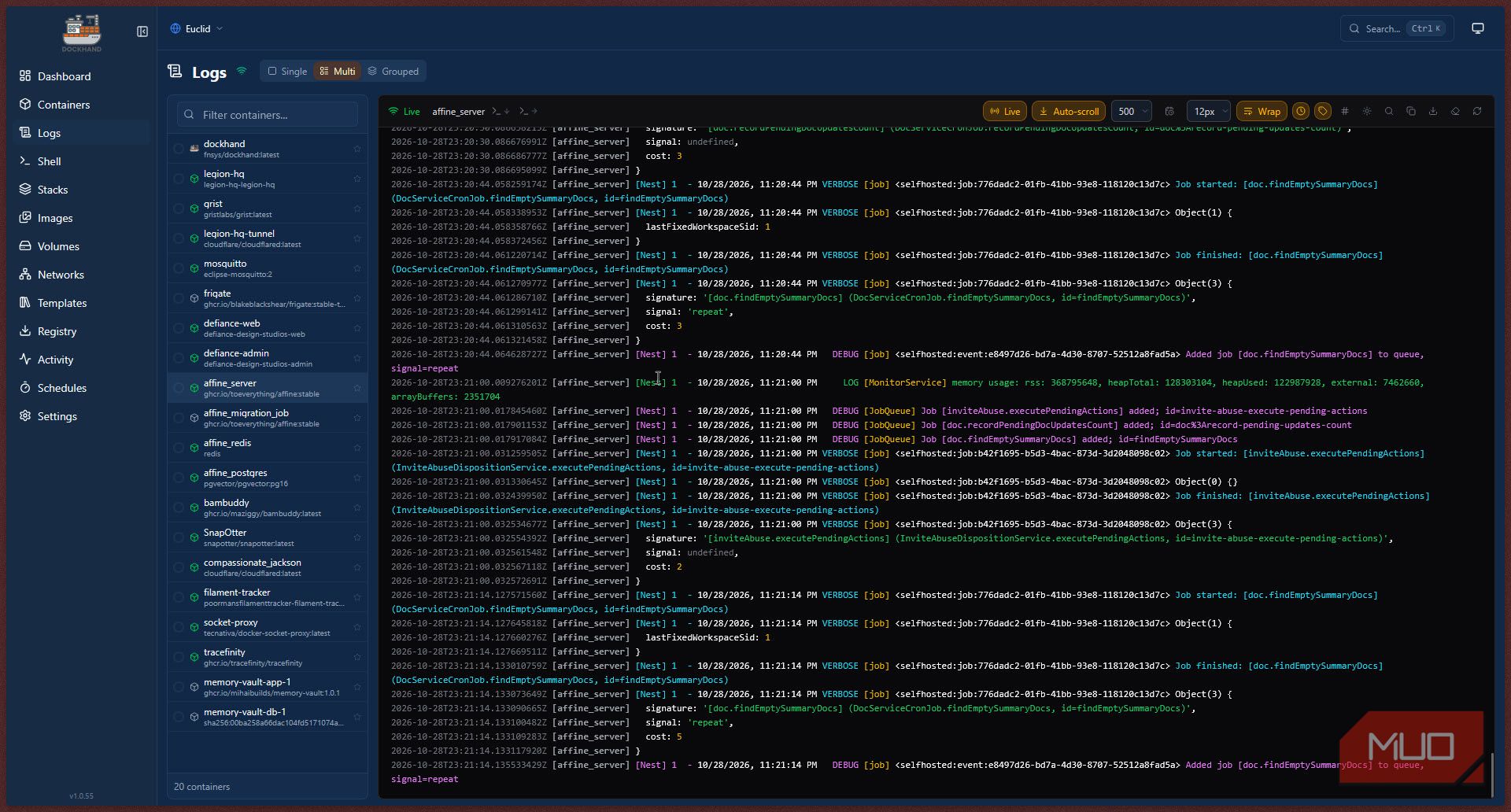Open the Search box in the header
This screenshot has width=1511, height=812.
coord(1397,28)
